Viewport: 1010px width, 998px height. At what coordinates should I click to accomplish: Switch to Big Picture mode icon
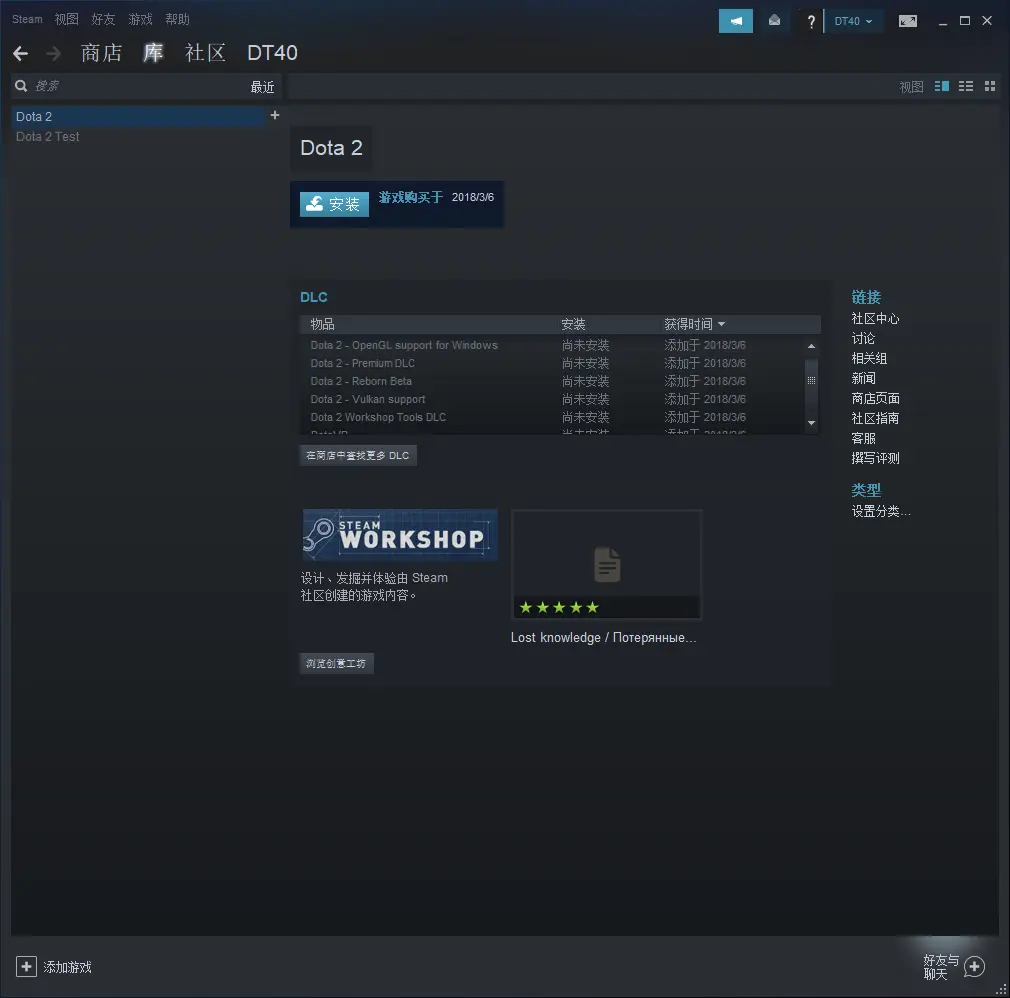(x=908, y=21)
